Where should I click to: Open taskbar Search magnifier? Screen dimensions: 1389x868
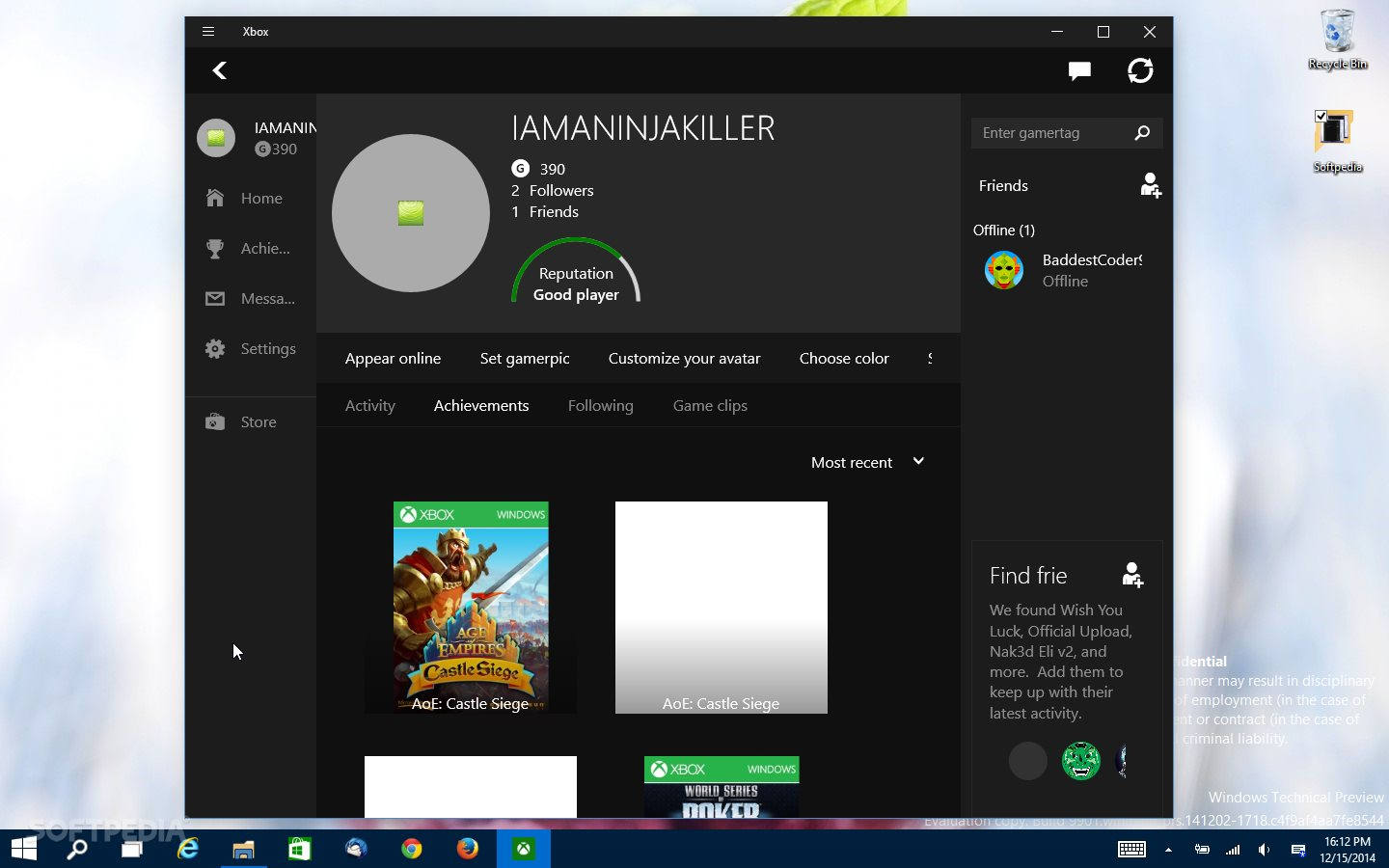pyautogui.click(x=76, y=849)
